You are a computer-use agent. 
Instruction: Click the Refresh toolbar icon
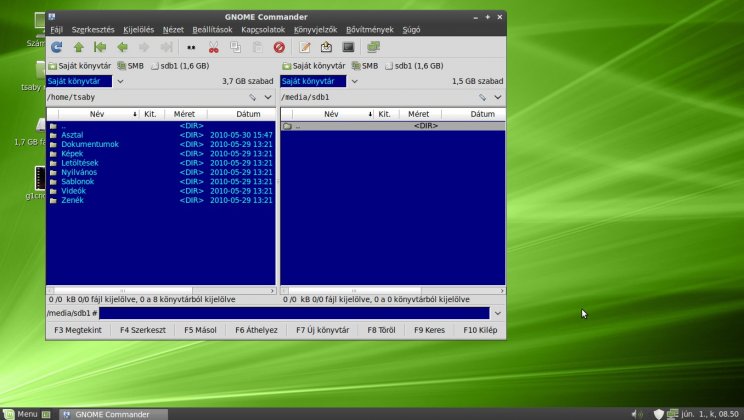pos(56,47)
